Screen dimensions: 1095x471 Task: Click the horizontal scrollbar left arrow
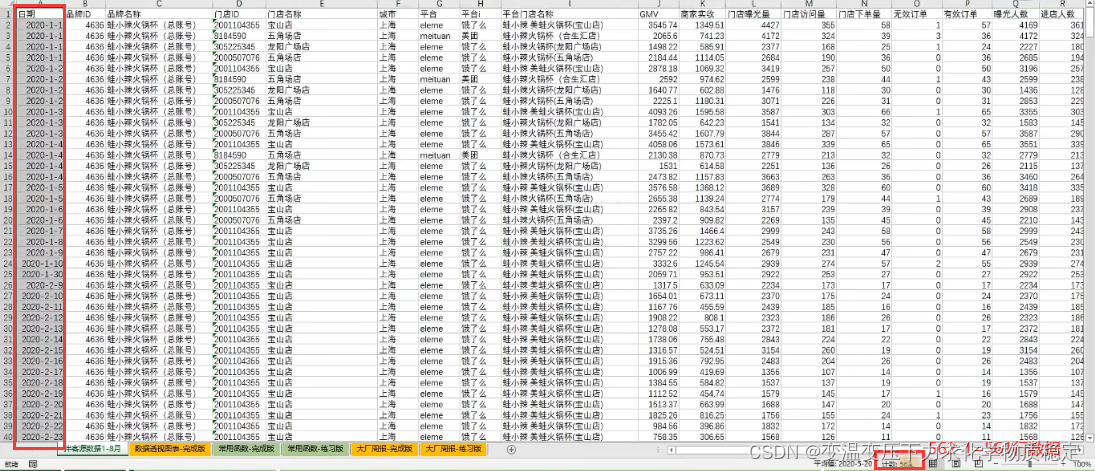click(x=672, y=449)
